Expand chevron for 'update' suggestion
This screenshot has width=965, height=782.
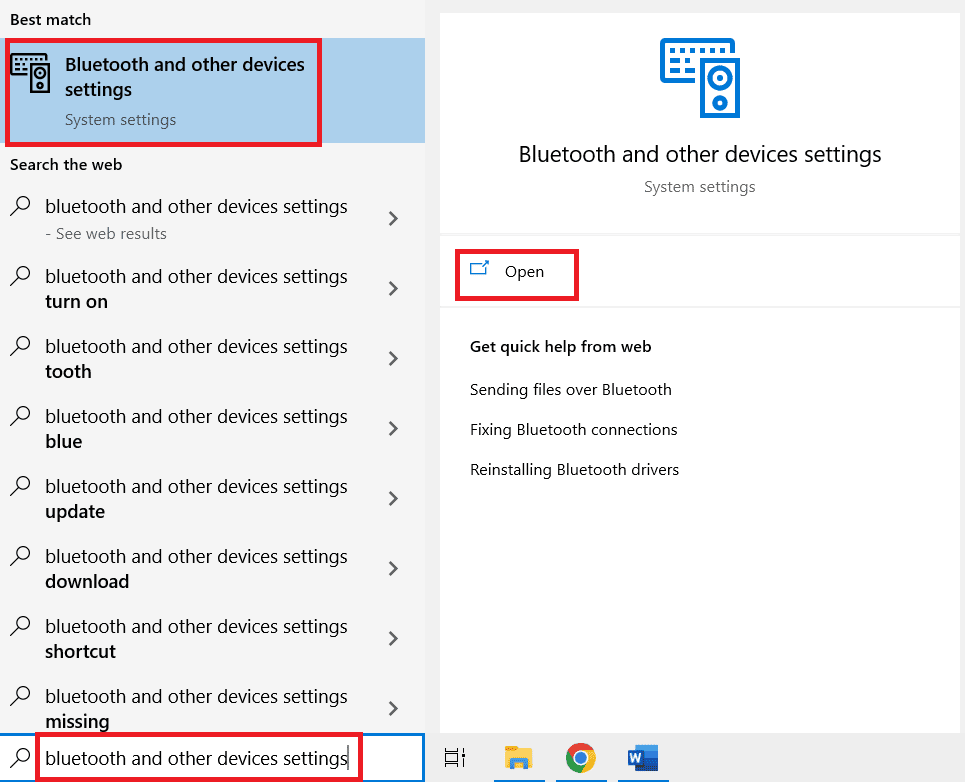393,499
